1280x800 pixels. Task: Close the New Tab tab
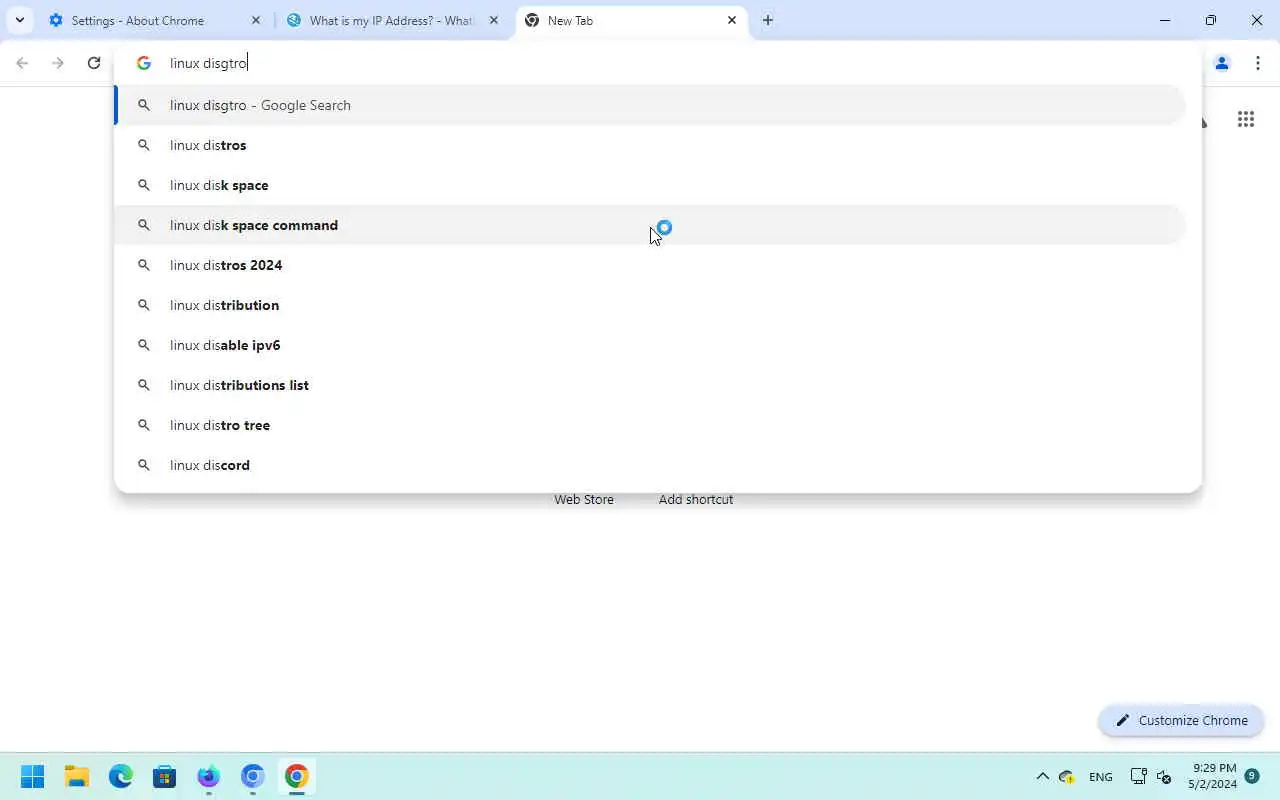click(x=732, y=20)
